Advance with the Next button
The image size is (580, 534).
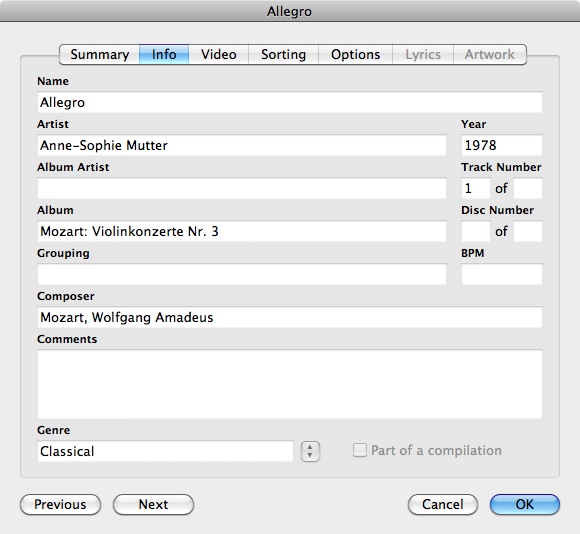(153, 504)
